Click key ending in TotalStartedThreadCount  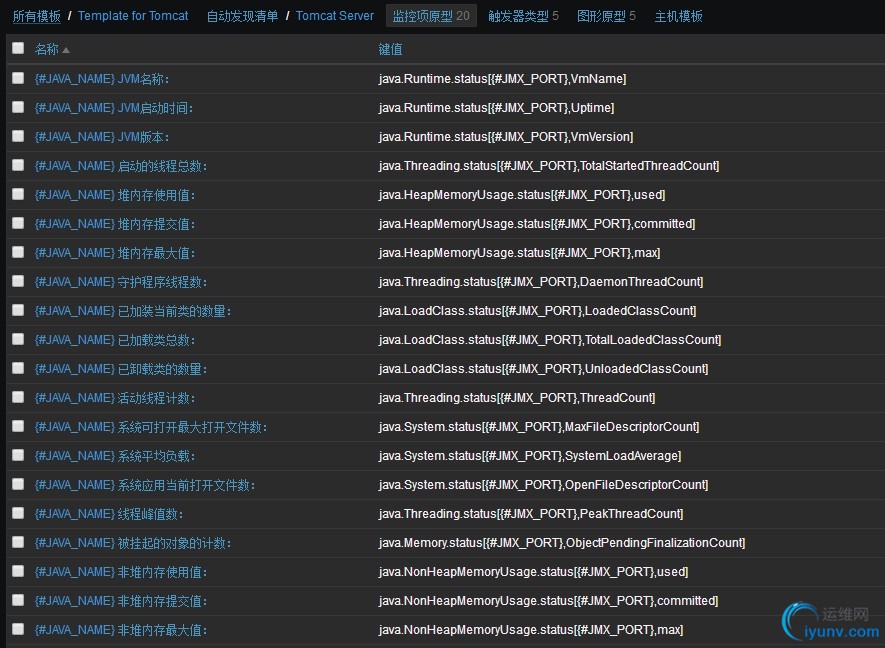pos(549,165)
